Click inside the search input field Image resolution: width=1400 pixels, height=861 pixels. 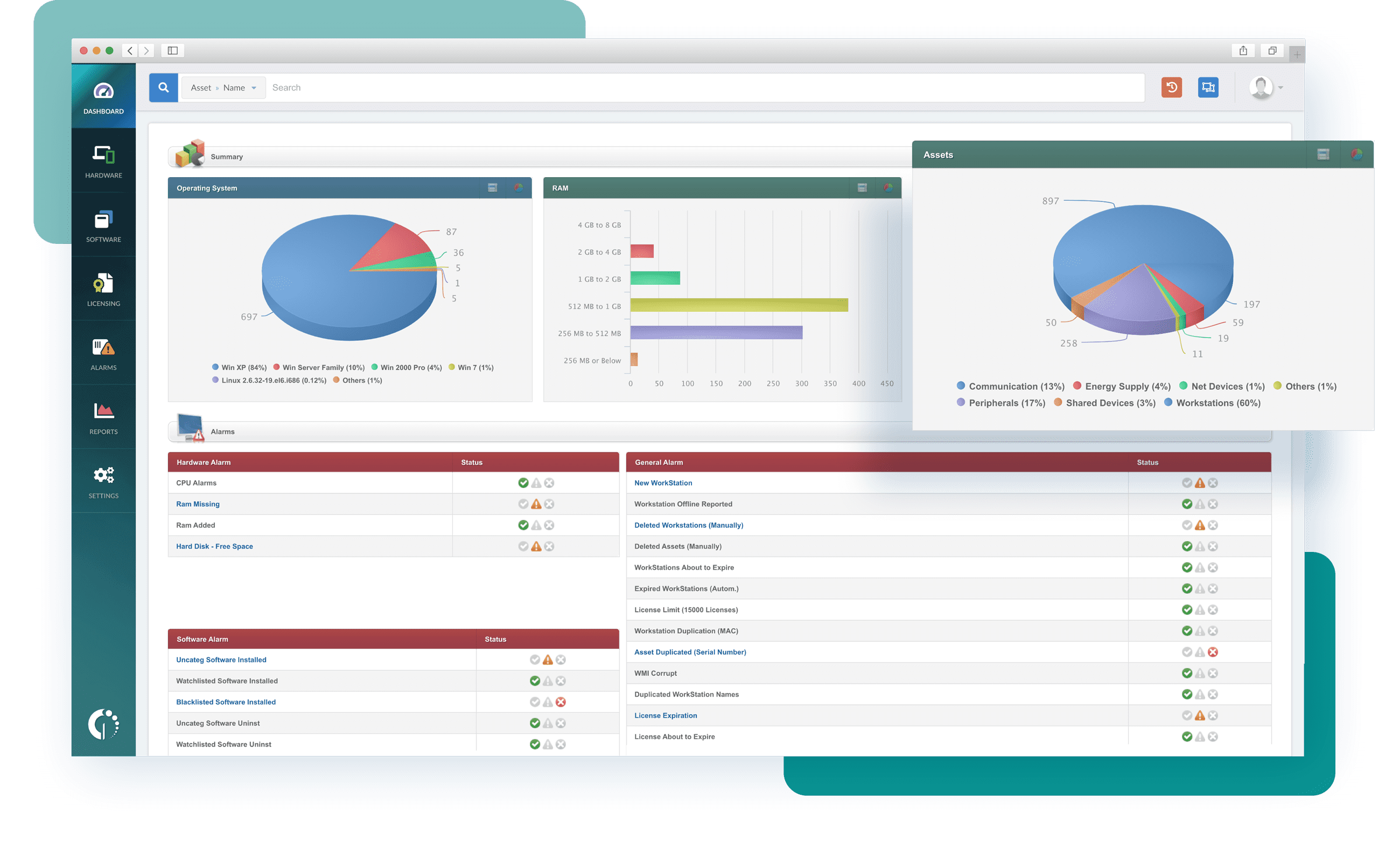click(x=513, y=87)
